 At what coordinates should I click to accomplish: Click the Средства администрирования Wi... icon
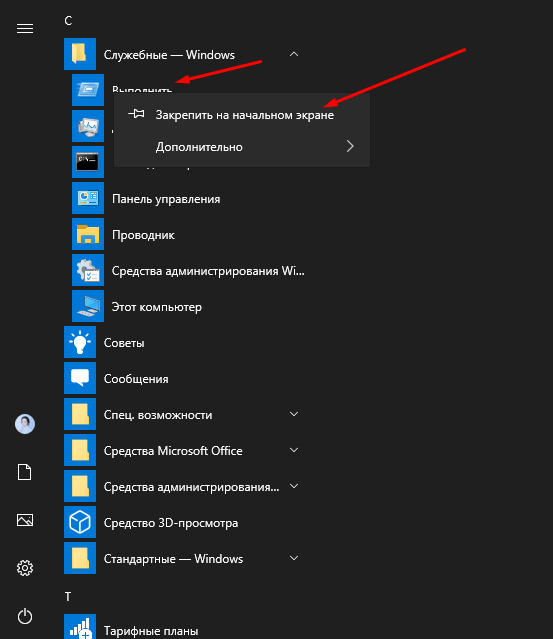click(88, 270)
